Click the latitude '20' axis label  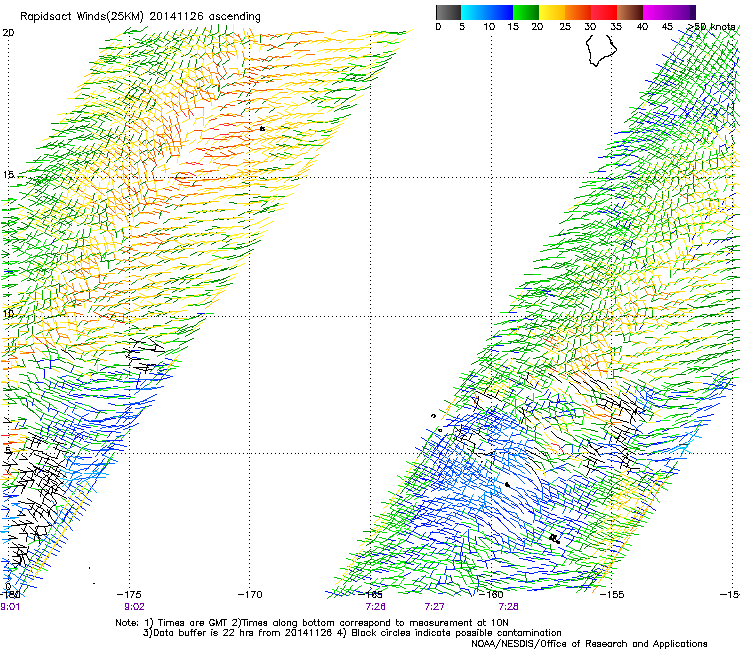(x=8, y=33)
